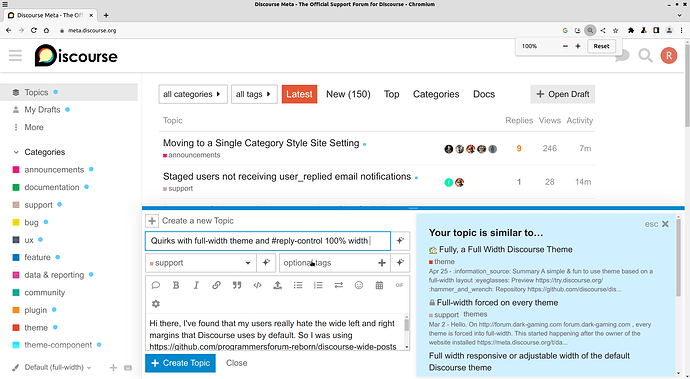This screenshot has height=379, width=690.
Task: Switch to Latest tab
Action: [299, 94]
